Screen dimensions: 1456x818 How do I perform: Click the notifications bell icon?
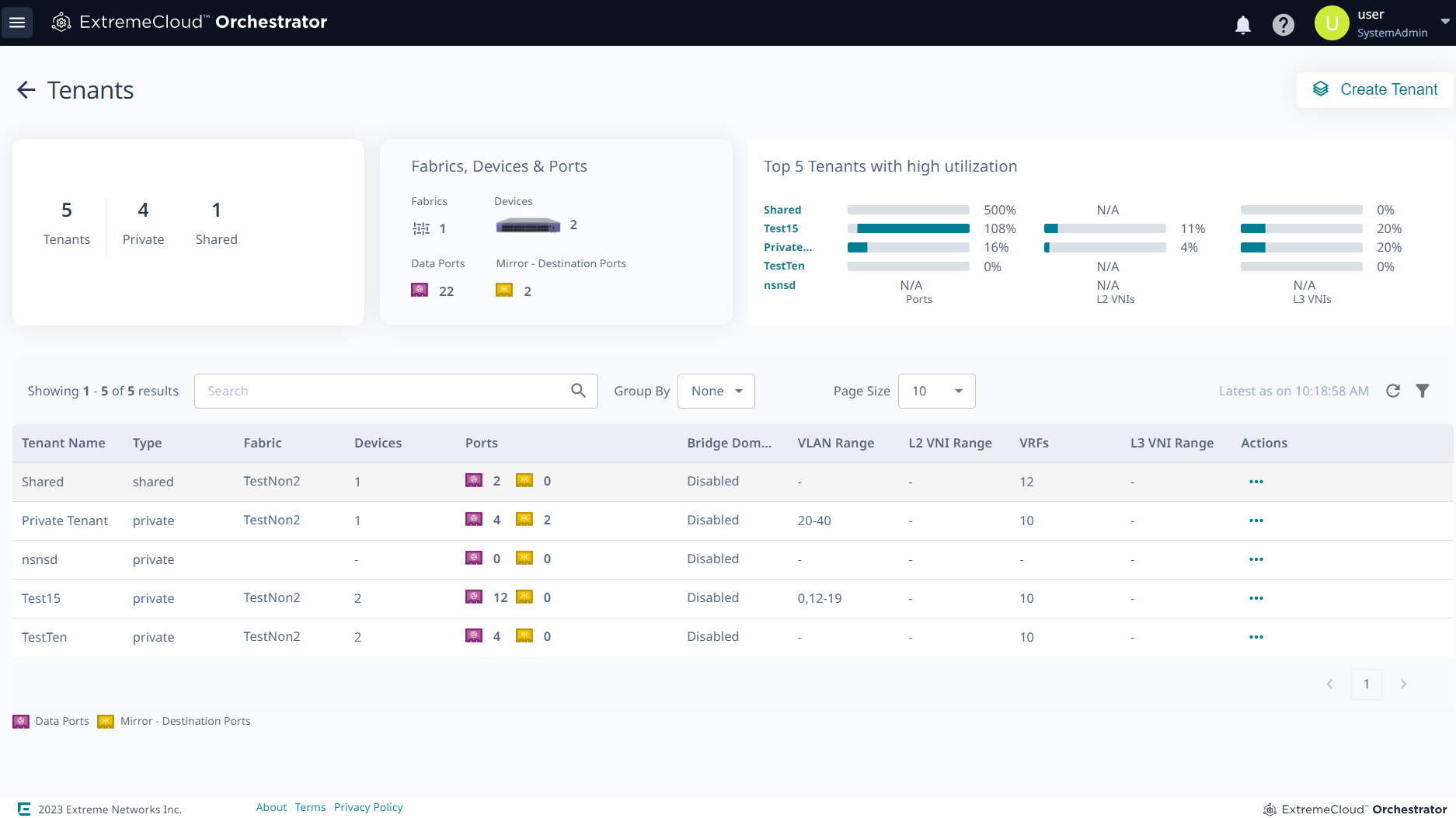(1242, 25)
